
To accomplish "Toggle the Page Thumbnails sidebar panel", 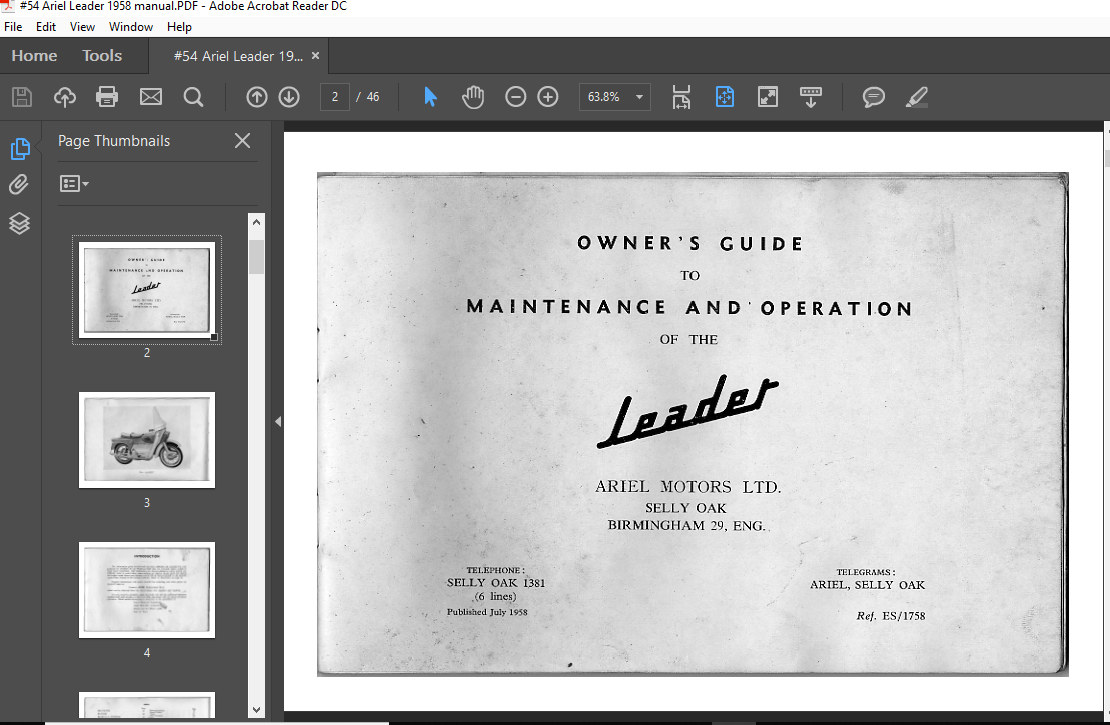I will pos(20,149).
